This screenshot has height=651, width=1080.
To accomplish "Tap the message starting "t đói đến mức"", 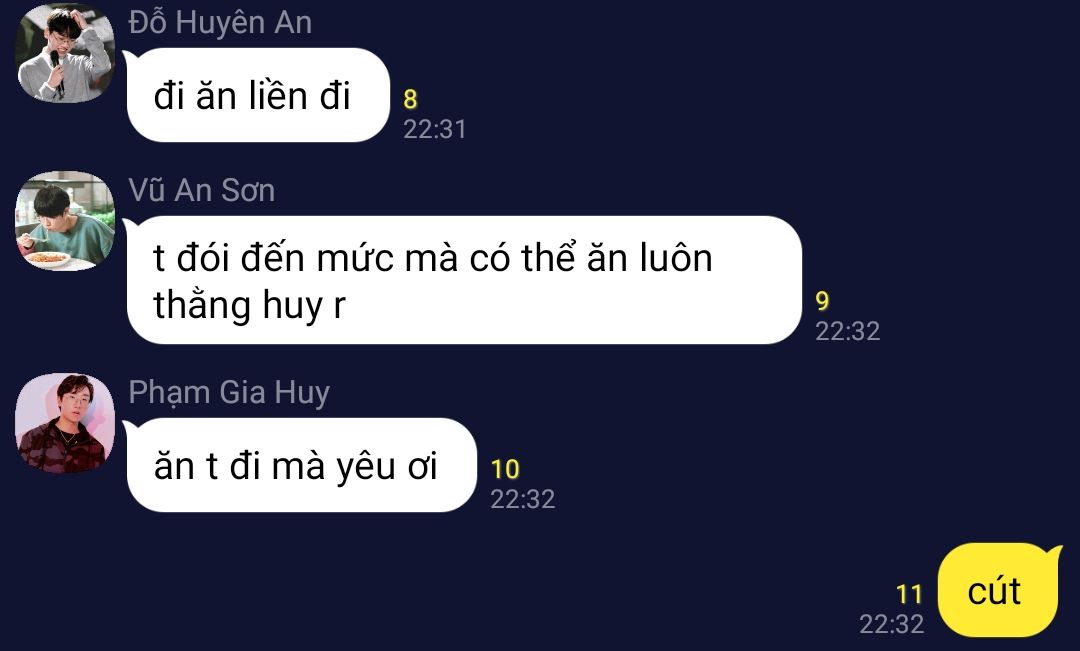I will coord(464,280).
